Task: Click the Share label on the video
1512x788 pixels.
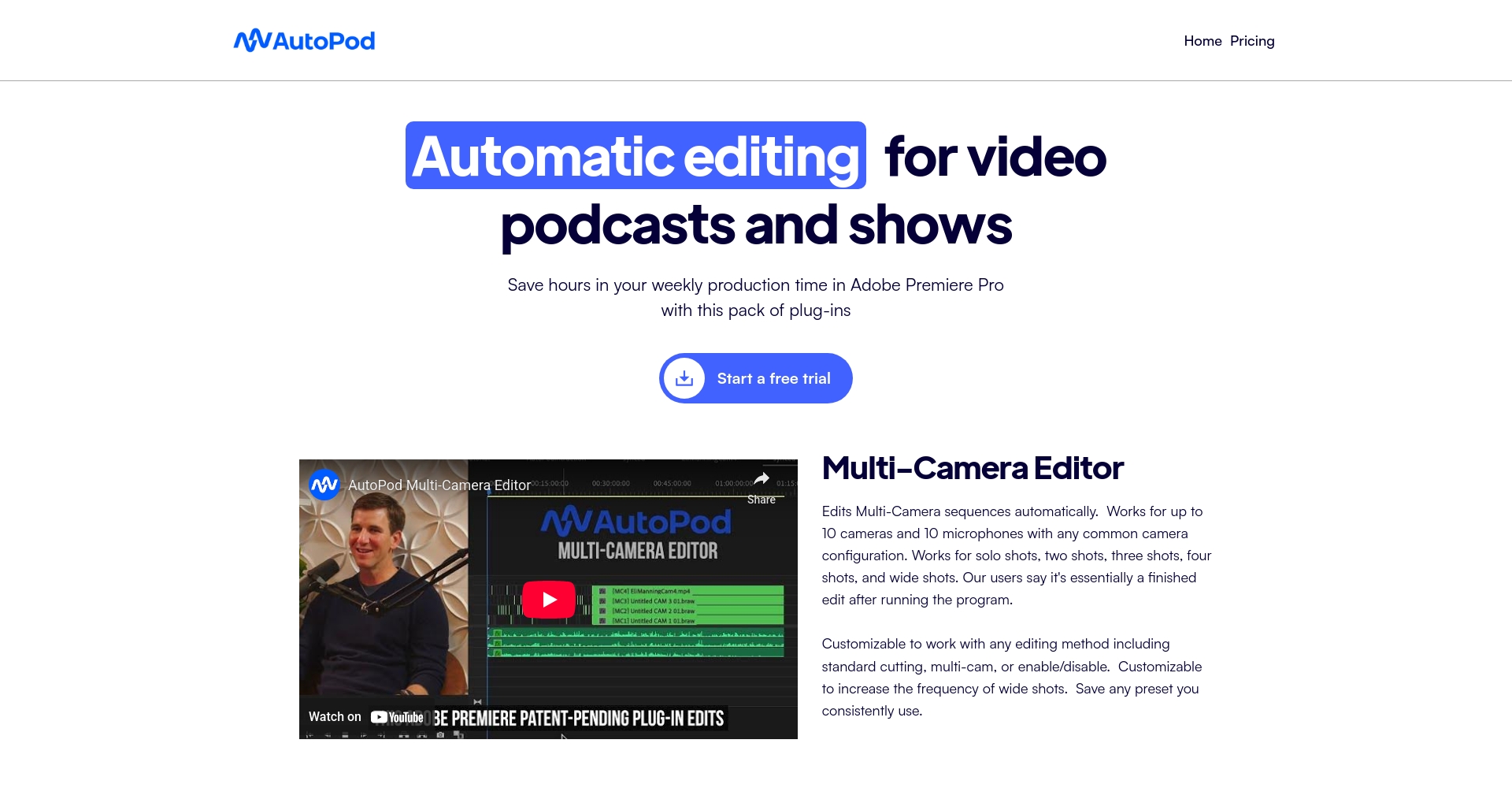Action: click(x=761, y=500)
